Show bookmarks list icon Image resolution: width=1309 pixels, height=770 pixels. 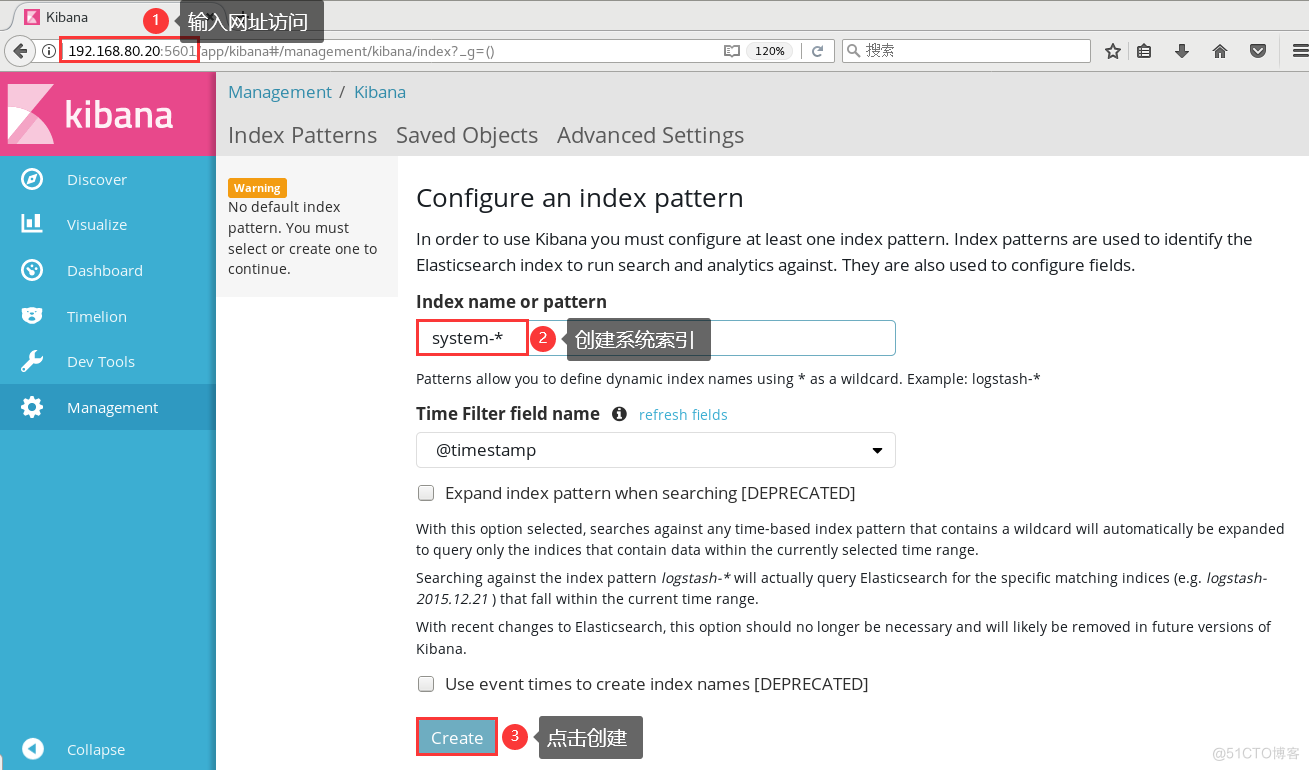[1145, 51]
